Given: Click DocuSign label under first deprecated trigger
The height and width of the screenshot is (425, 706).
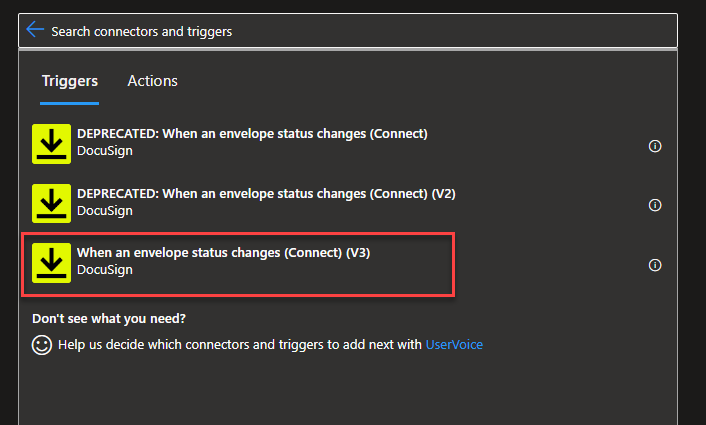Looking at the screenshot, I should 105,151.
